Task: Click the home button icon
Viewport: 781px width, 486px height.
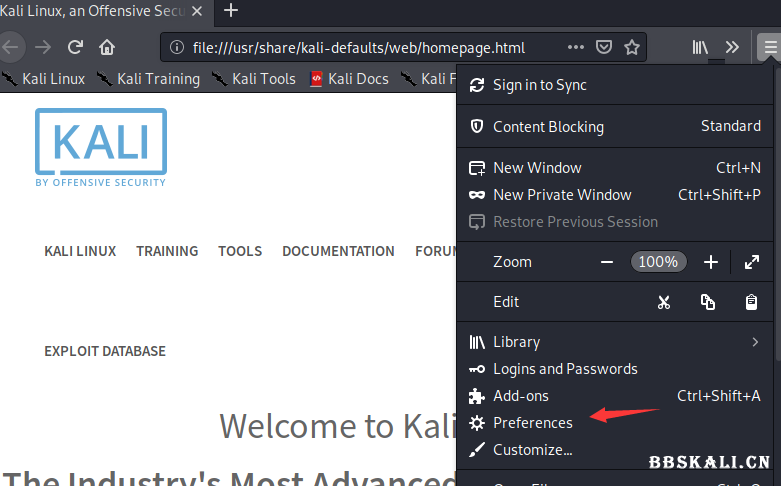Action: pos(106,47)
